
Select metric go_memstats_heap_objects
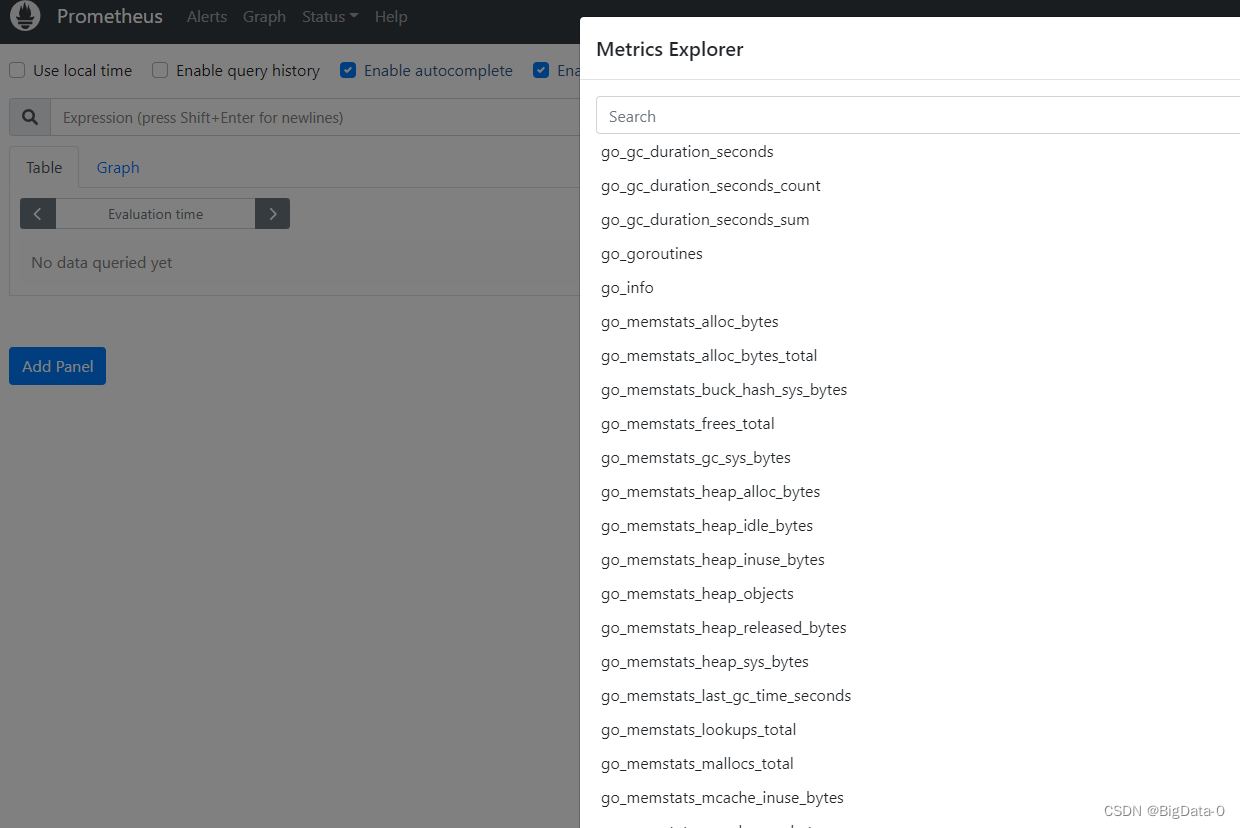697,594
